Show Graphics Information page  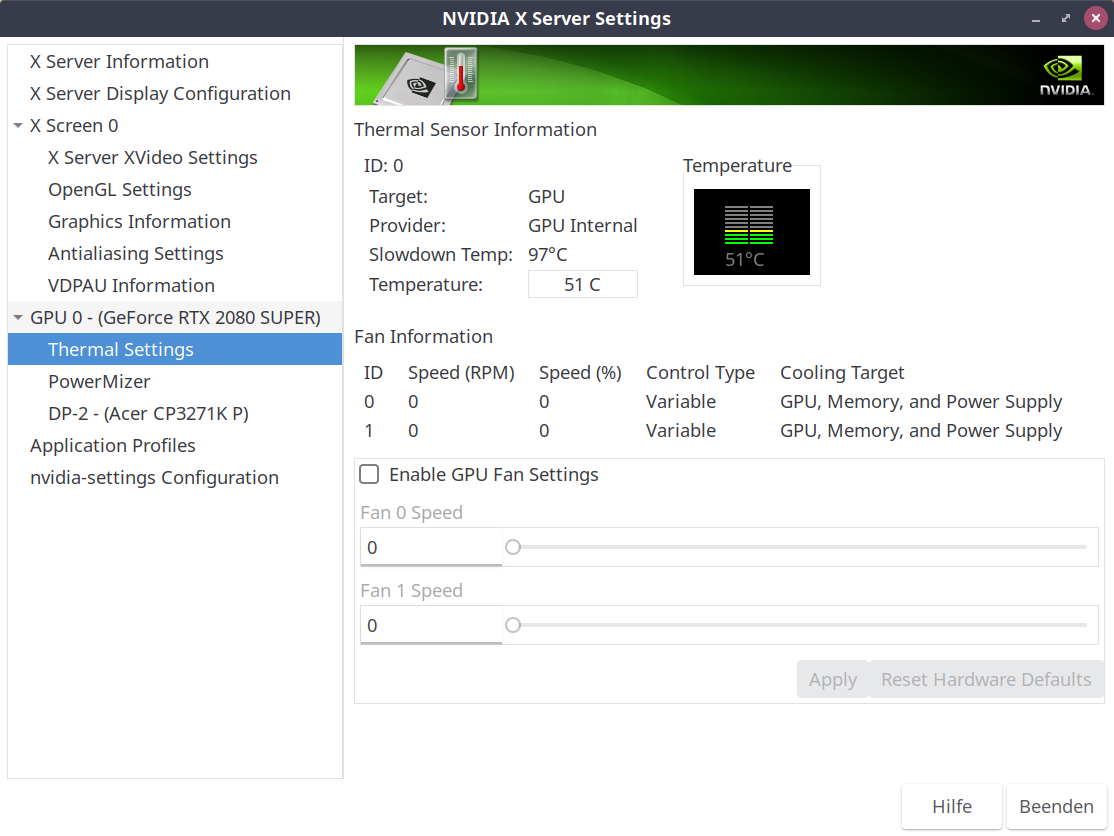pyautogui.click(x=139, y=222)
